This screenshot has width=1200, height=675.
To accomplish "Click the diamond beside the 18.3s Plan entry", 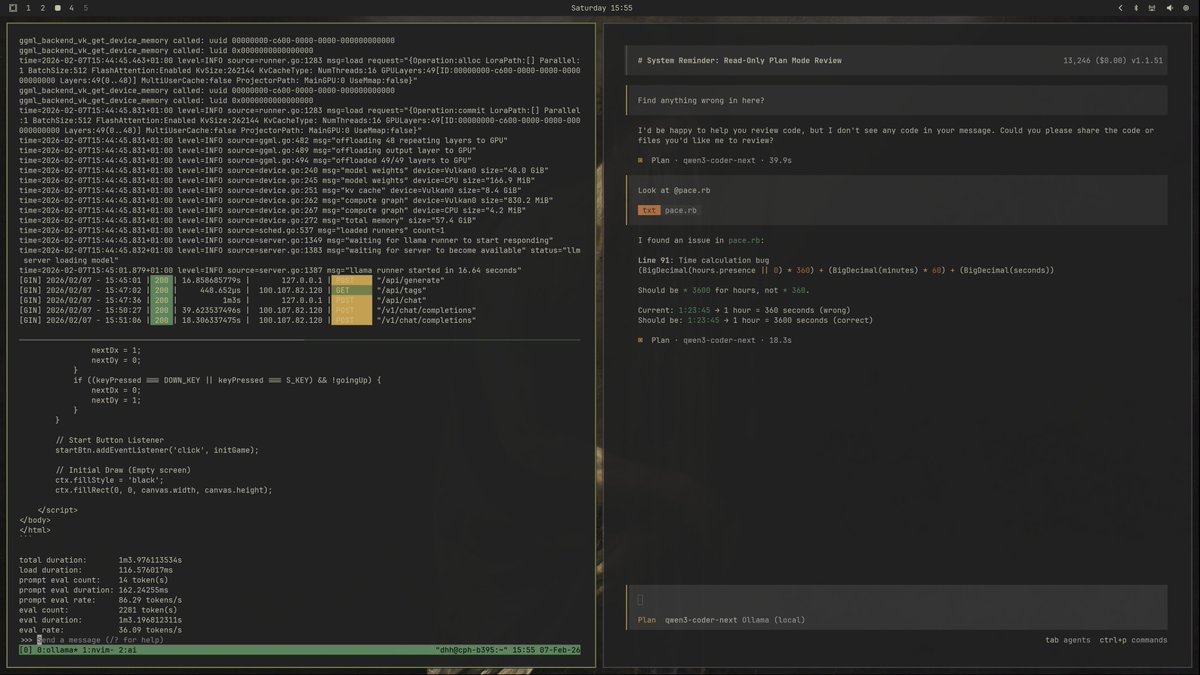I will 640,340.
